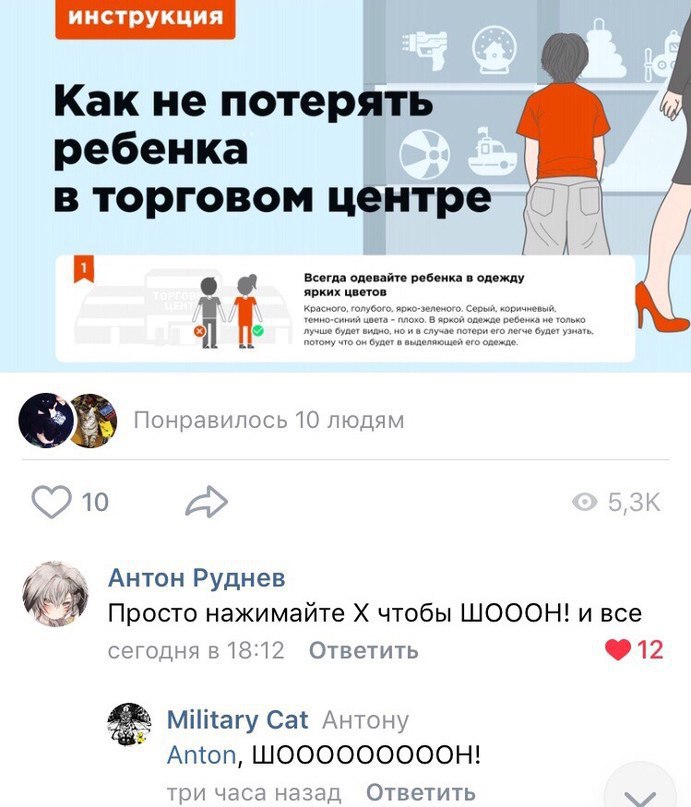Open Military Cat profile name link
This screenshot has height=807, width=691.
point(238,720)
